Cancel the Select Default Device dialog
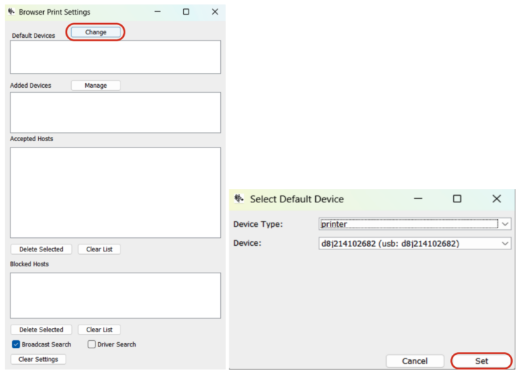This screenshot has height=378, width=521. click(415, 361)
